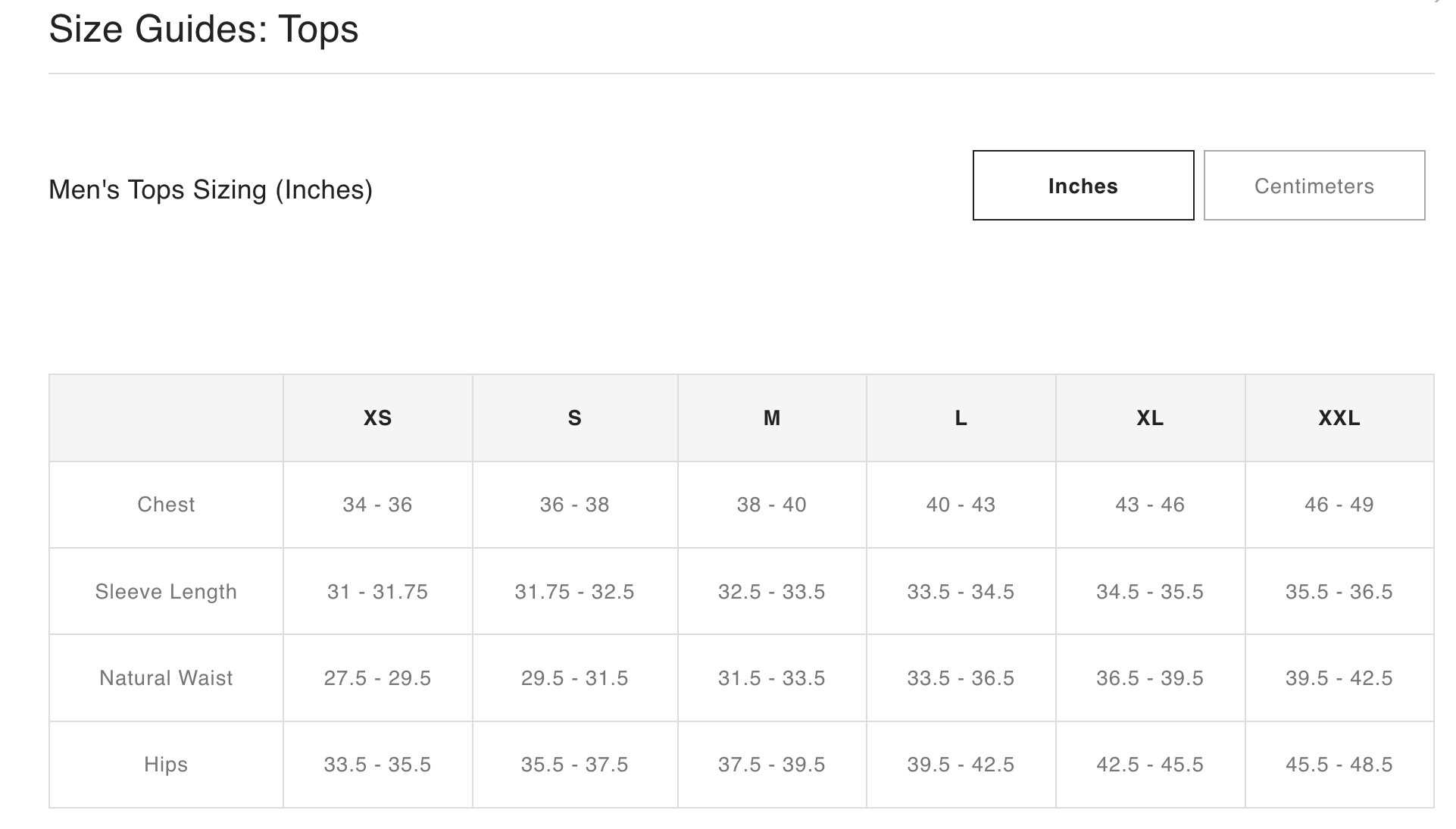Viewport: 1456px width, 829px height.
Task: Click the XS size column header
Action: coord(377,418)
